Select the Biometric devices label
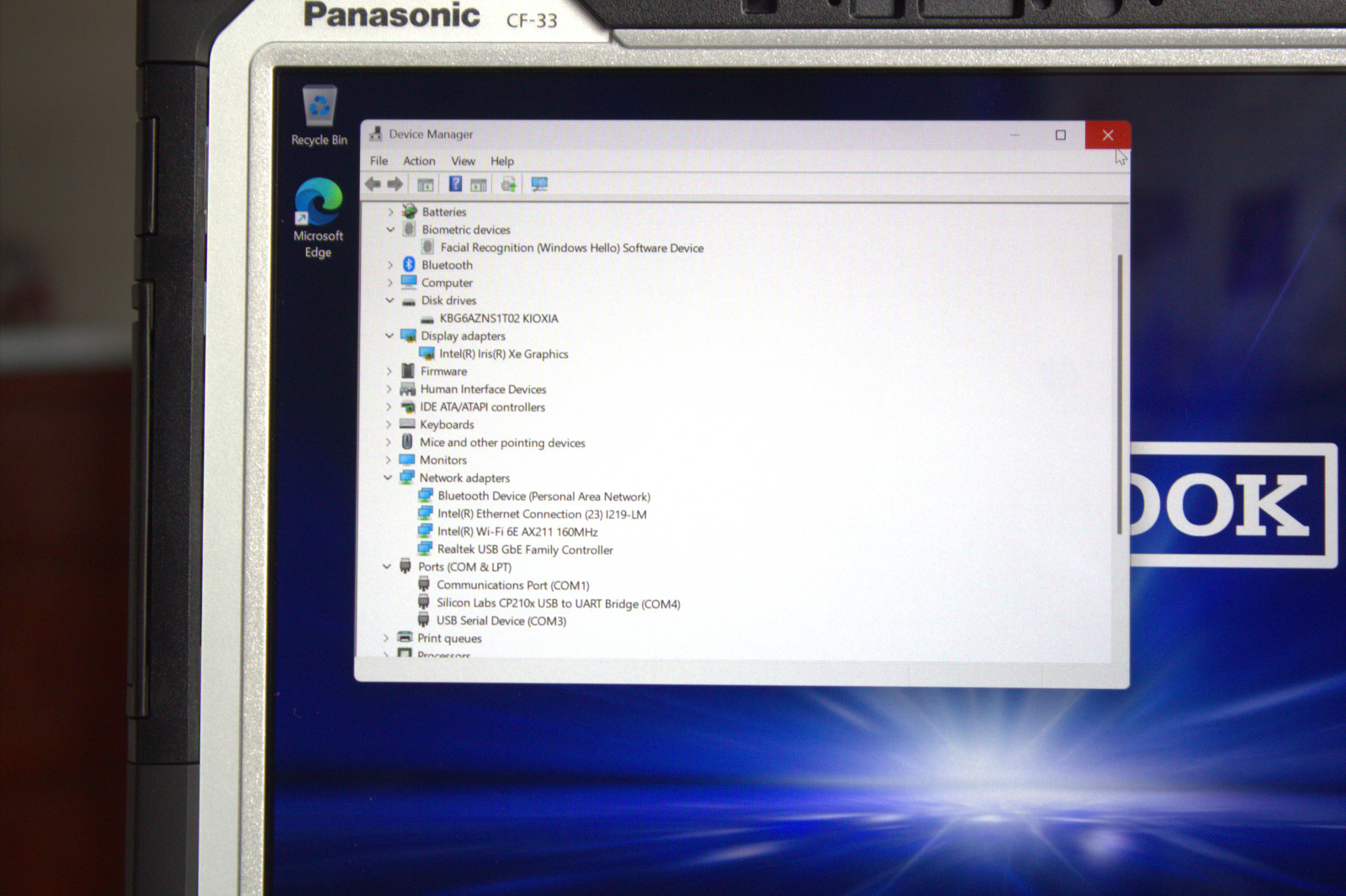1346x896 pixels. (x=466, y=229)
